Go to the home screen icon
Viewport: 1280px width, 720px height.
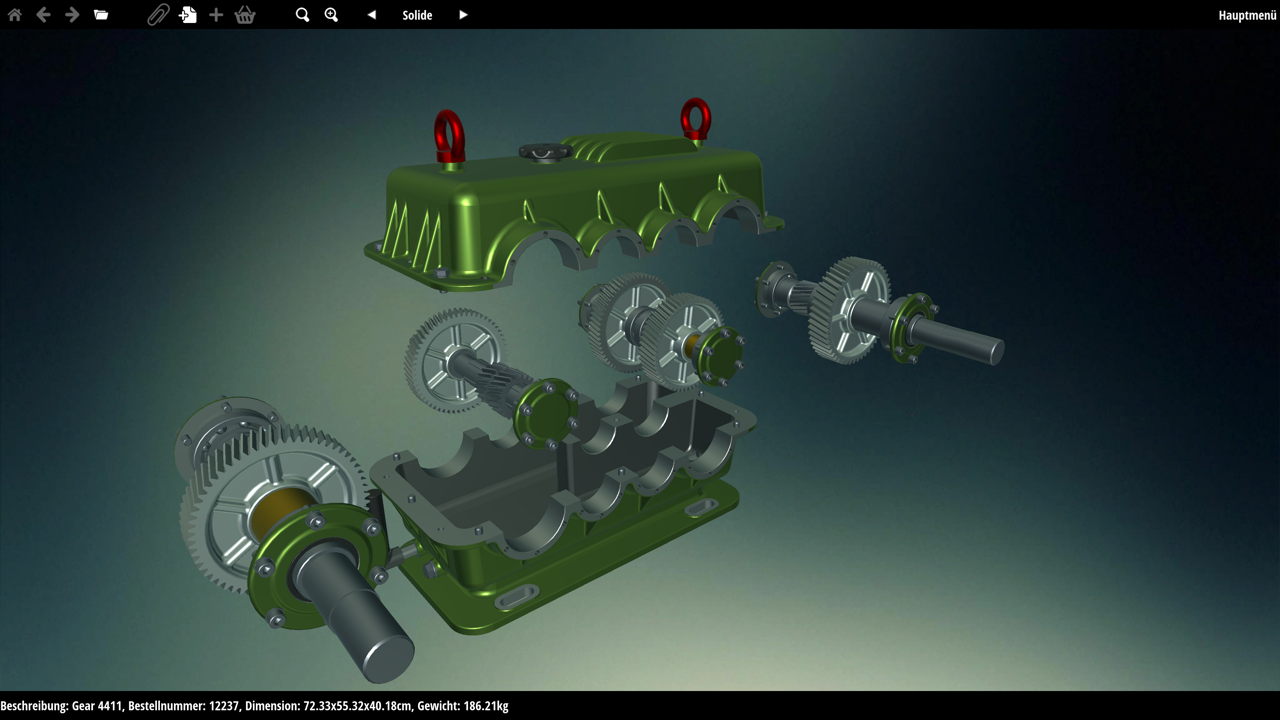(x=14, y=15)
